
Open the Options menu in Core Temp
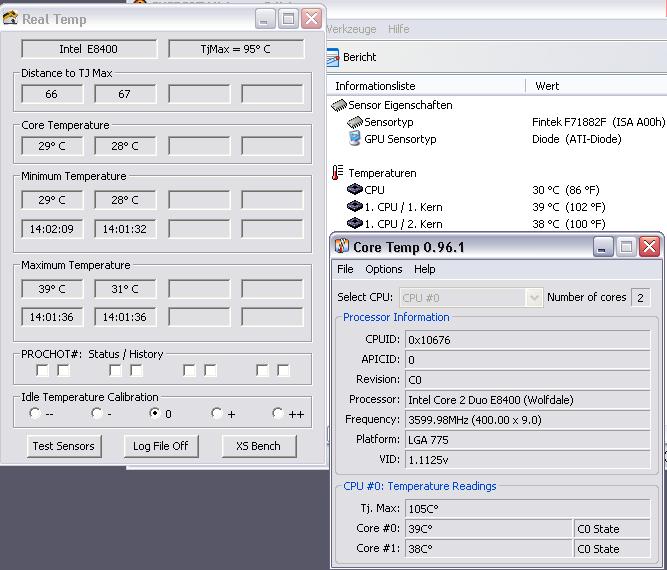384,269
